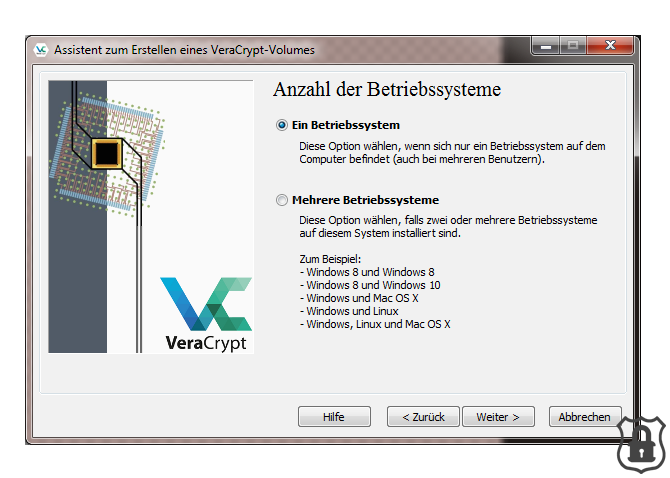Screen dimensions: 670x478
Task: Click the description starting 'Diese Option wählen, wenn'
Action: [452, 152]
